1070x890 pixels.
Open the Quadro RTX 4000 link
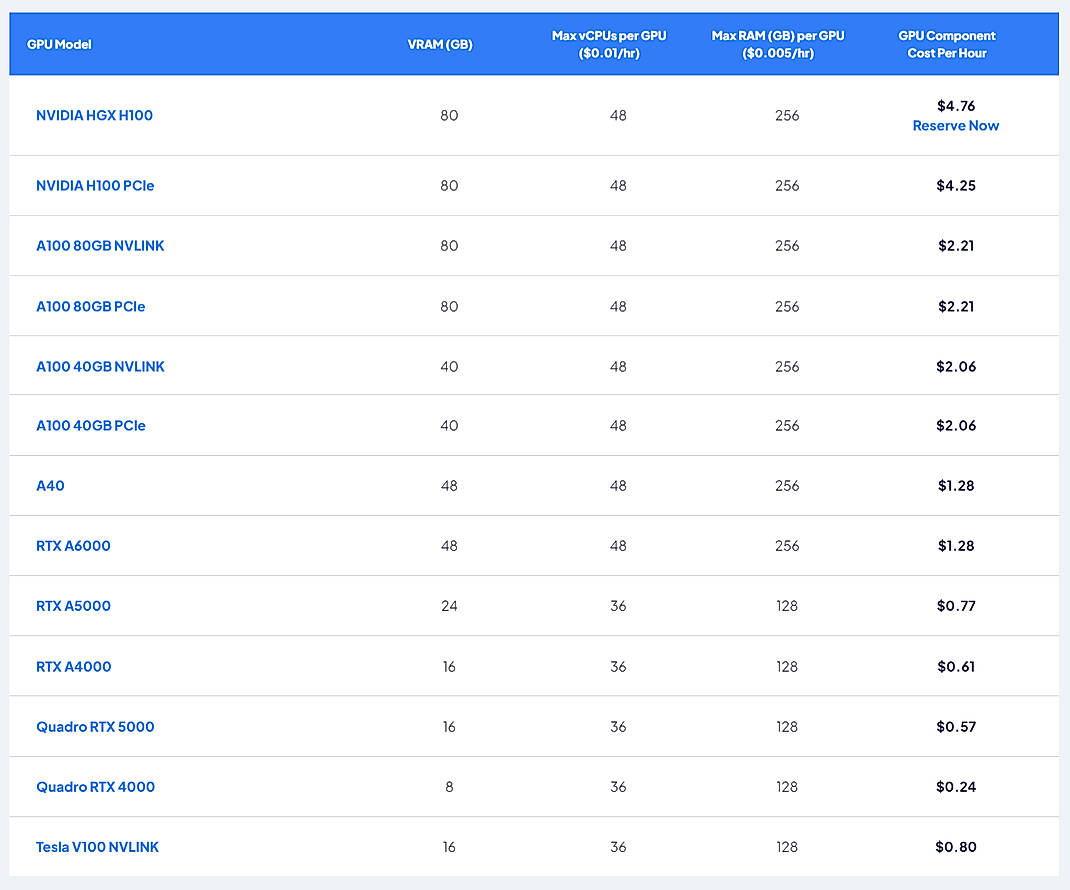(95, 787)
